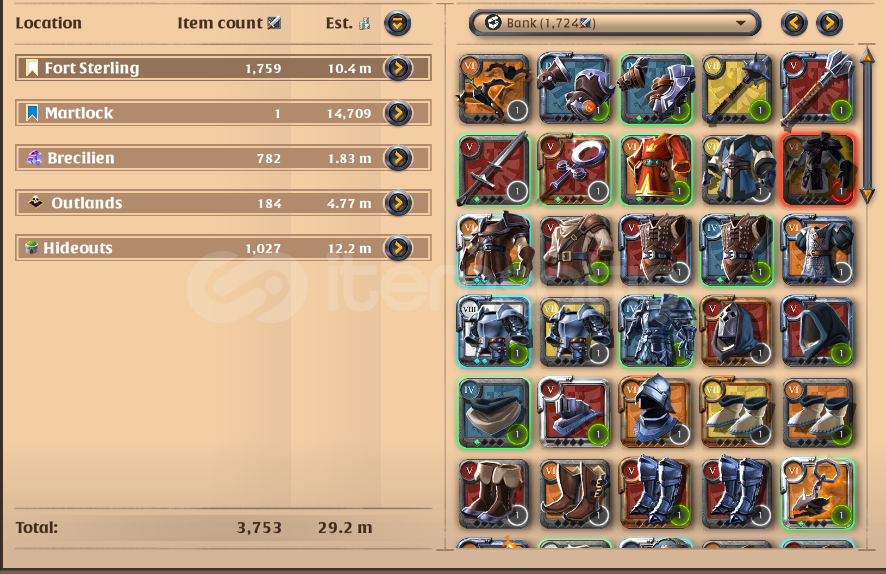Select the red royal robe item
The width and height of the screenshot is (886, 574).
pos(655,169)
